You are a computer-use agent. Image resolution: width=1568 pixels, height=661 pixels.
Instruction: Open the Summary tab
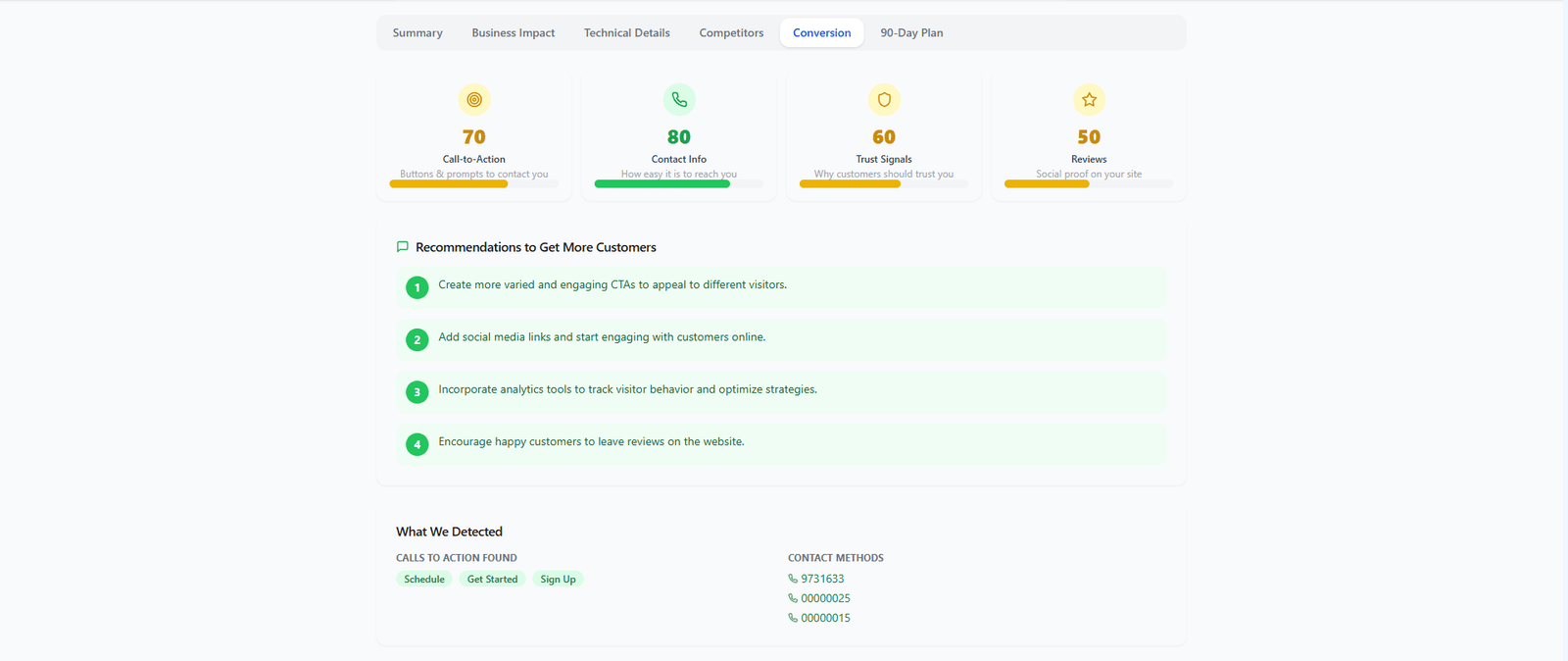(x=417, y=33)
